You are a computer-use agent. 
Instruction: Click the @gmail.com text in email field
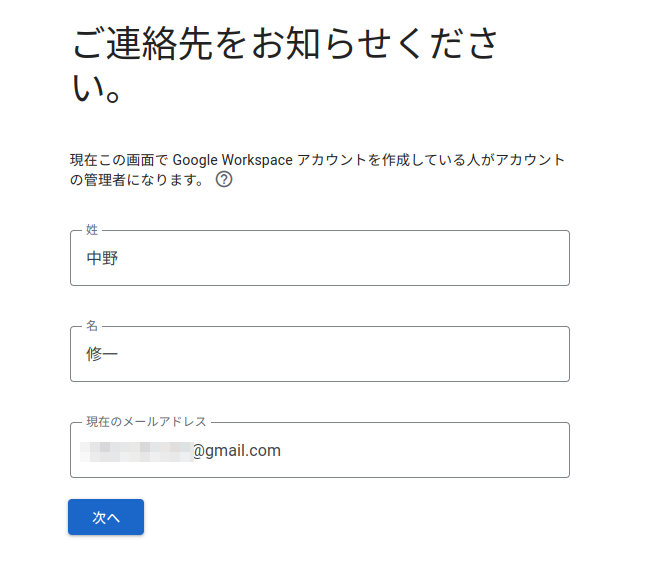[237, 451]
